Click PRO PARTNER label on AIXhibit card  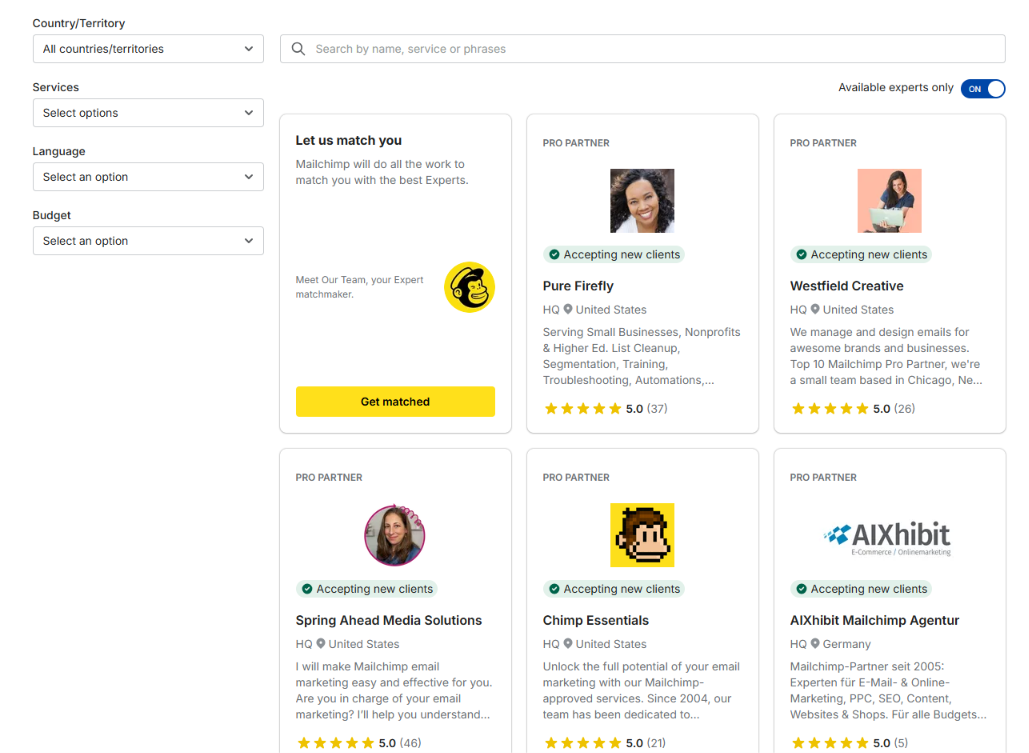pos(823,477)
